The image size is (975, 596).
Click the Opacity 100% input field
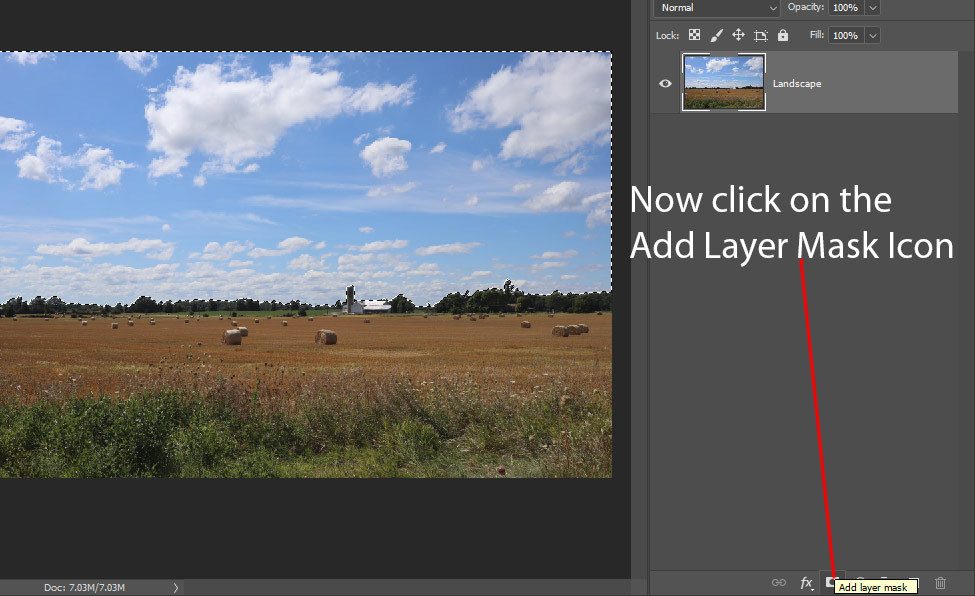pyautogui.click(x=845, y=8)
